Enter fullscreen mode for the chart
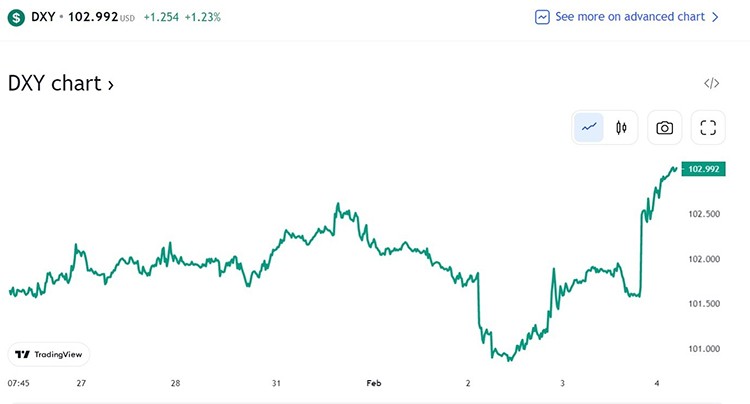 [708, 127]
